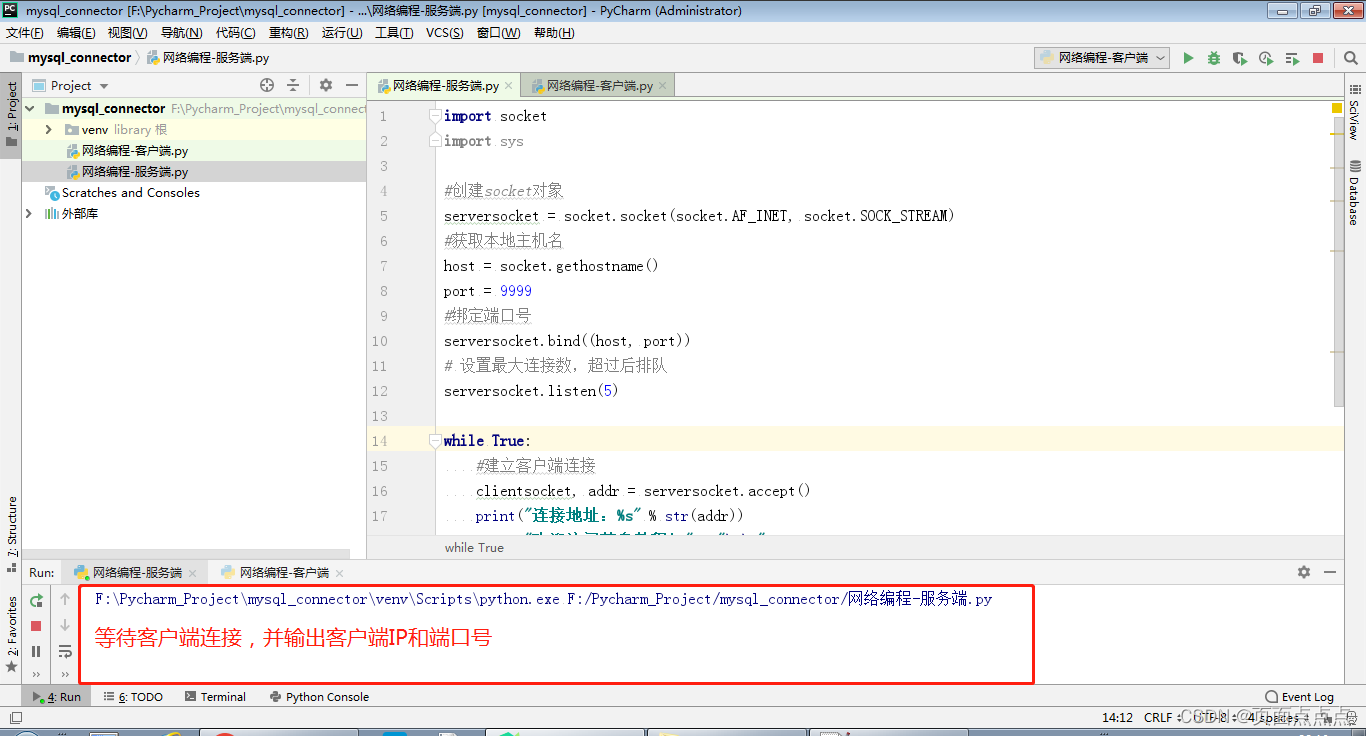Open the Terminal tool window
Image resolution: width=1366 pixels, height=736 pixels.
tap(215, 697)
